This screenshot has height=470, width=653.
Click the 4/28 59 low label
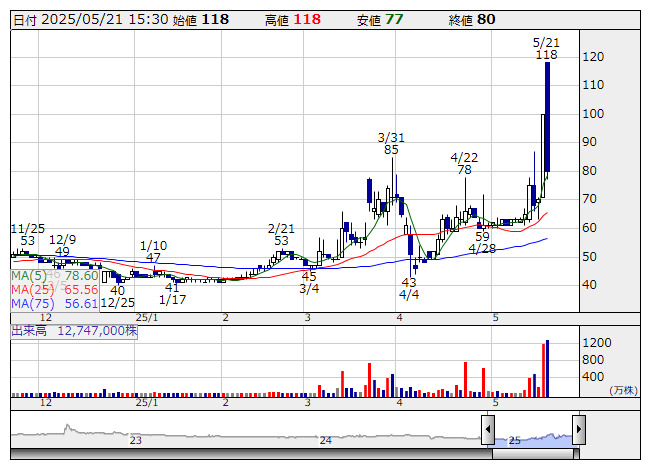[482, 243]
